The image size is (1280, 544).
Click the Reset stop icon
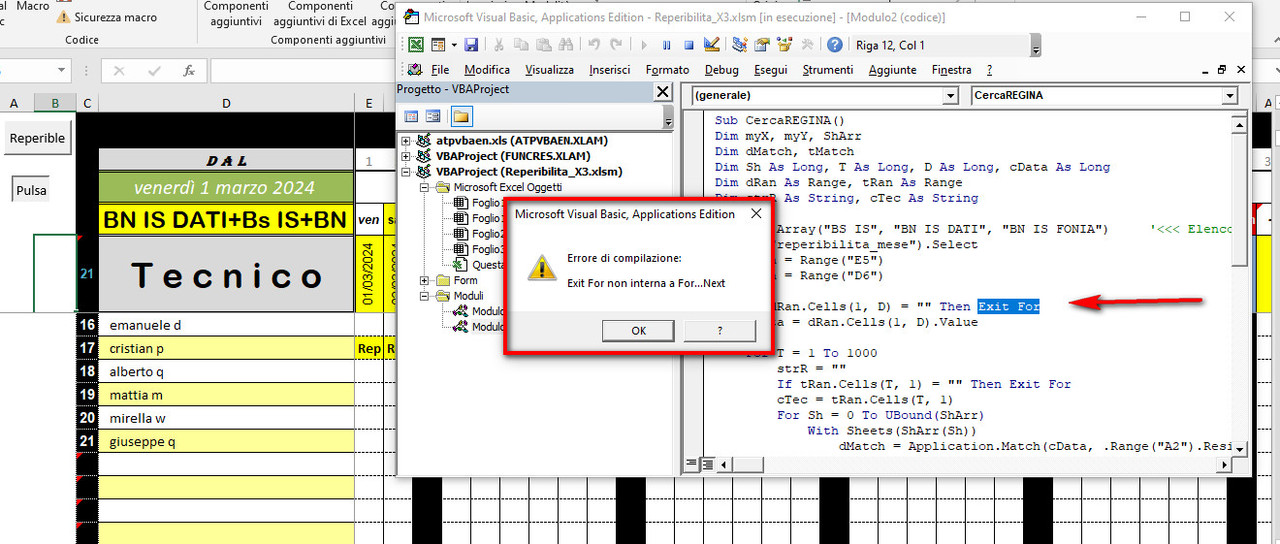(689, 45)
